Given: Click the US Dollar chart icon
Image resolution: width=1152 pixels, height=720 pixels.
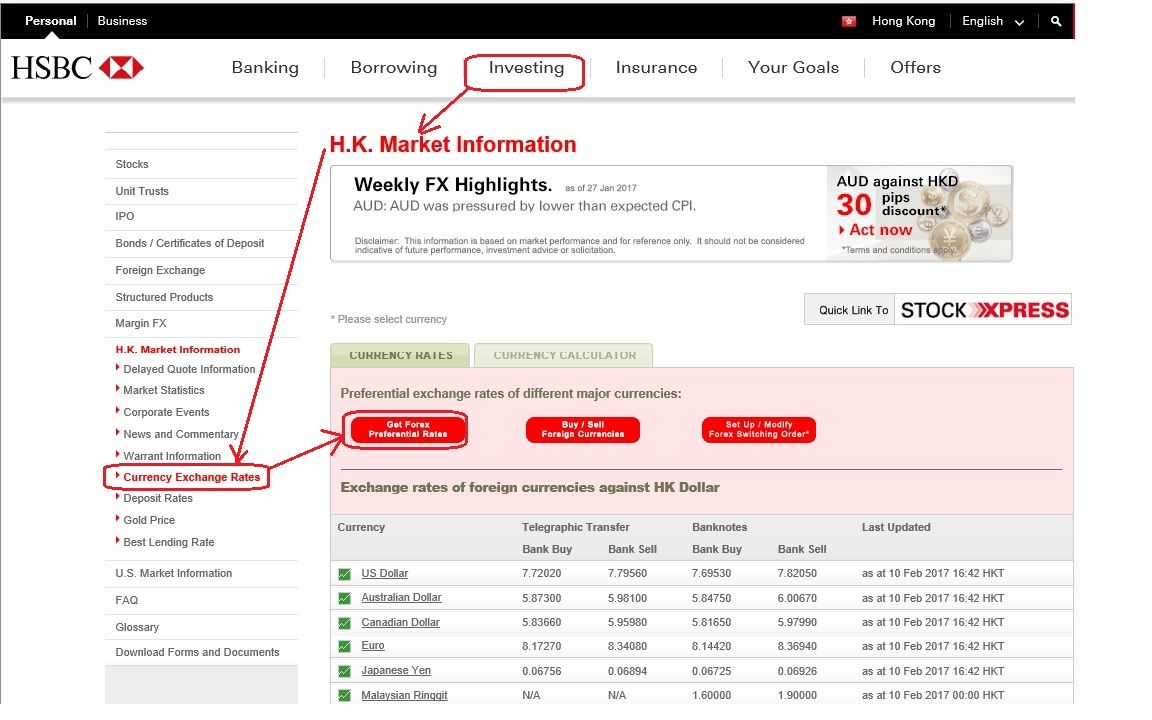Looking at the screenshot, I should (x=345, y=574).
